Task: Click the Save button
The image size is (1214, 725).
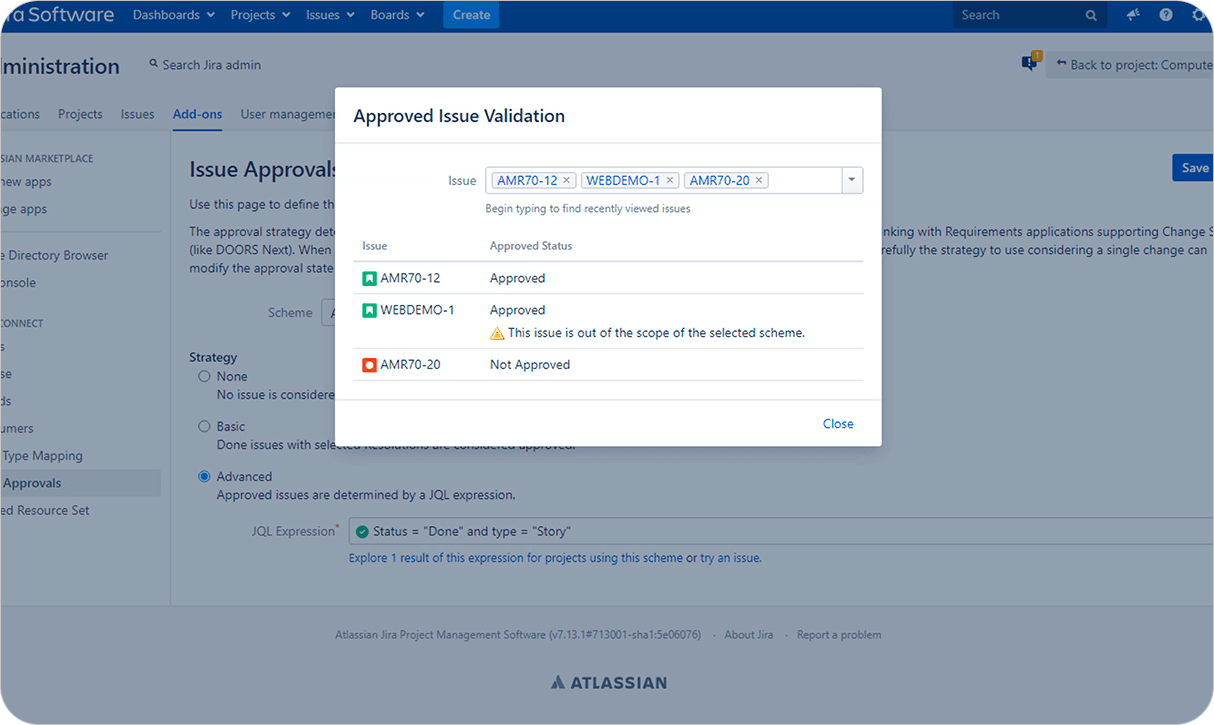Action: pos(1193,168)
